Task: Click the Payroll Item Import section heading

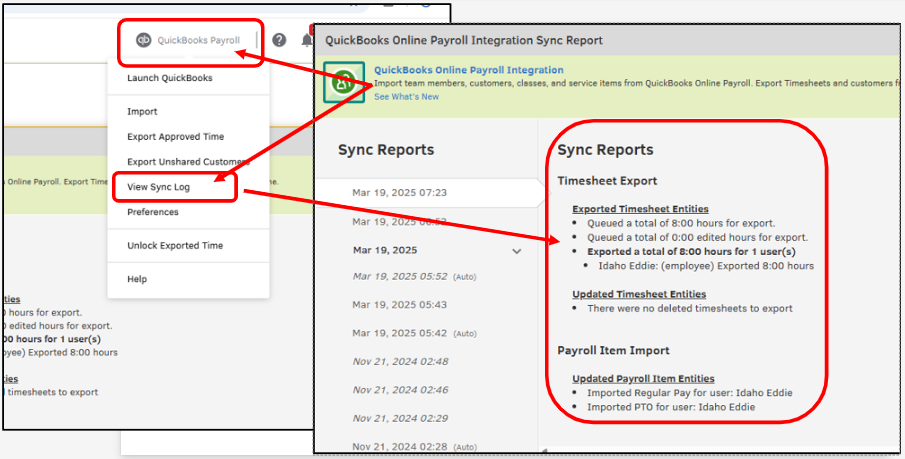Action: pos(613,350)
